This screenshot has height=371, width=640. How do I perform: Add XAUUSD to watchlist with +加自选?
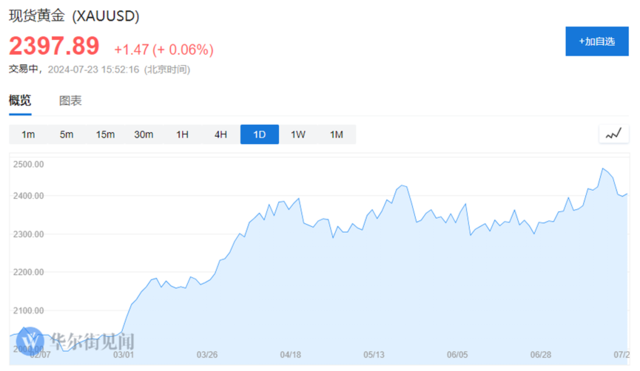pyautogui.click(x=597, y=41)
